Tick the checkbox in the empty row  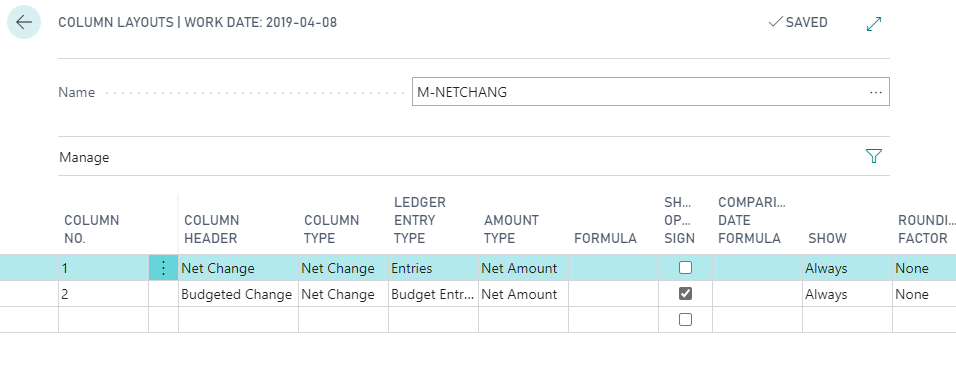tap(685, 319)
